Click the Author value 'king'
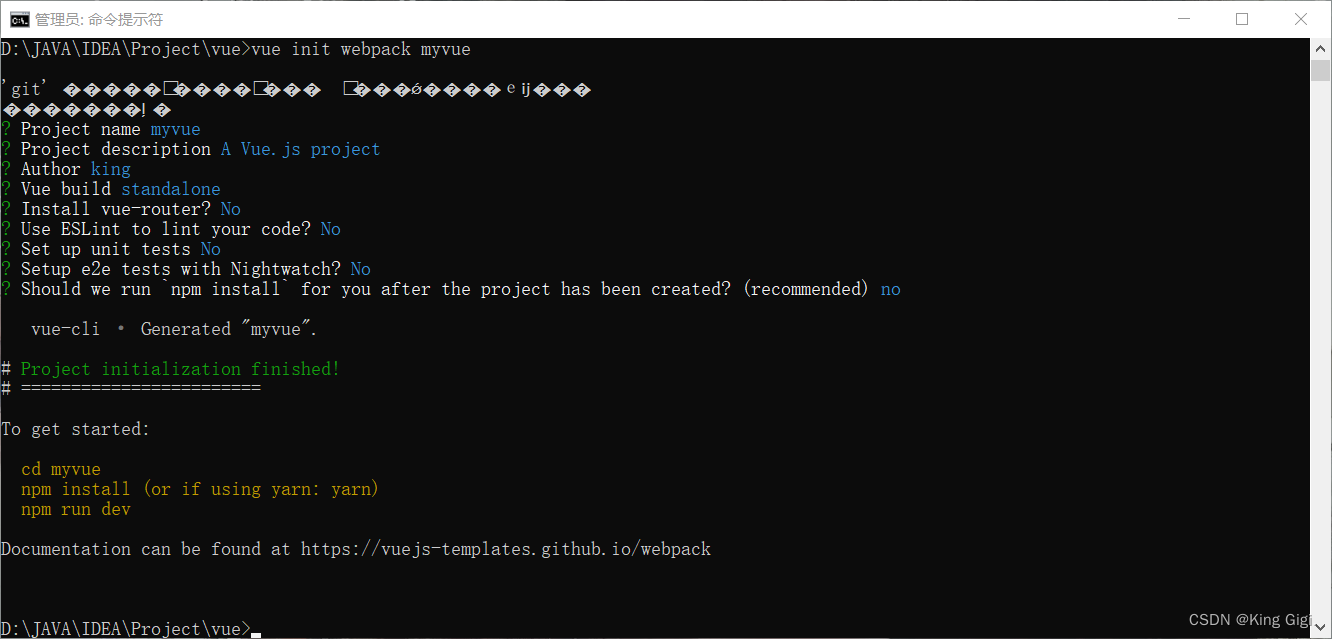1332x639 pixels. click(111, 169)
